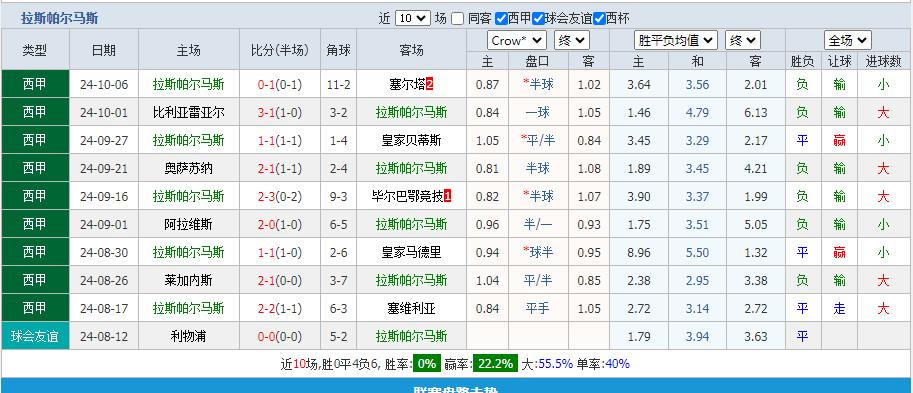
Task: Click the 盘口 column header
Action: pyautogui.click(x=538, y=61)
